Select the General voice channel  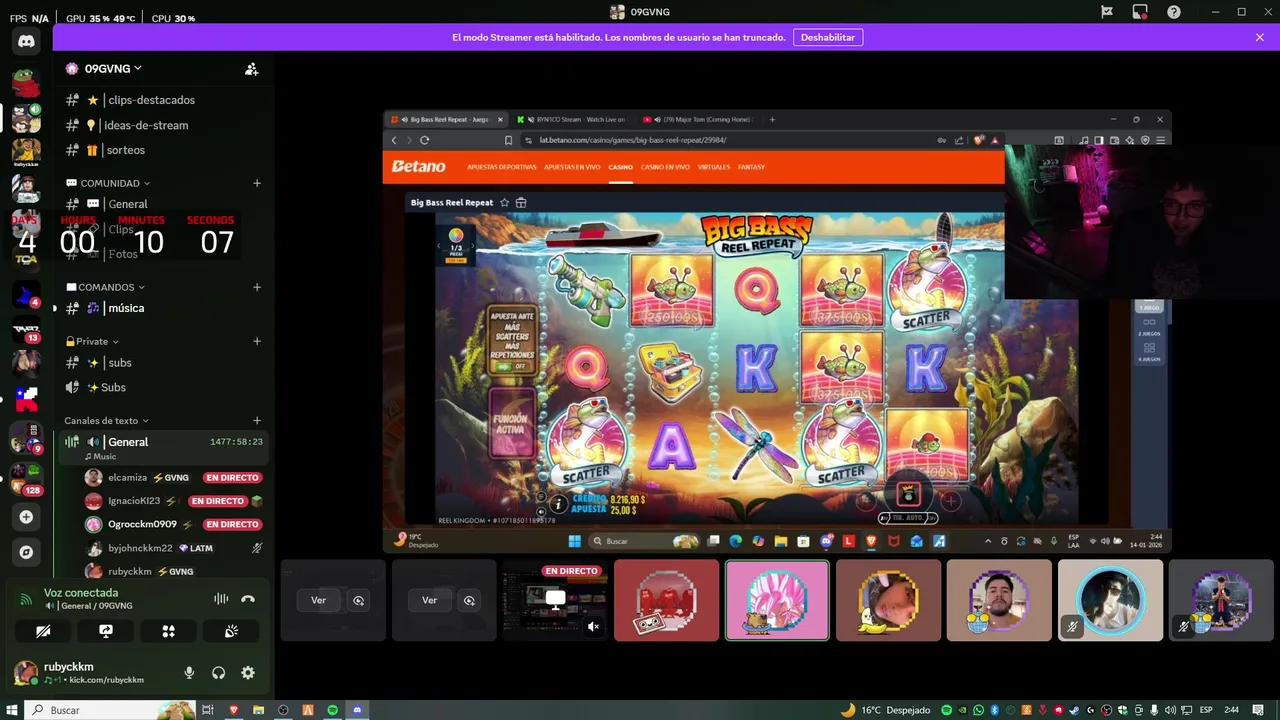pos(163,447)
